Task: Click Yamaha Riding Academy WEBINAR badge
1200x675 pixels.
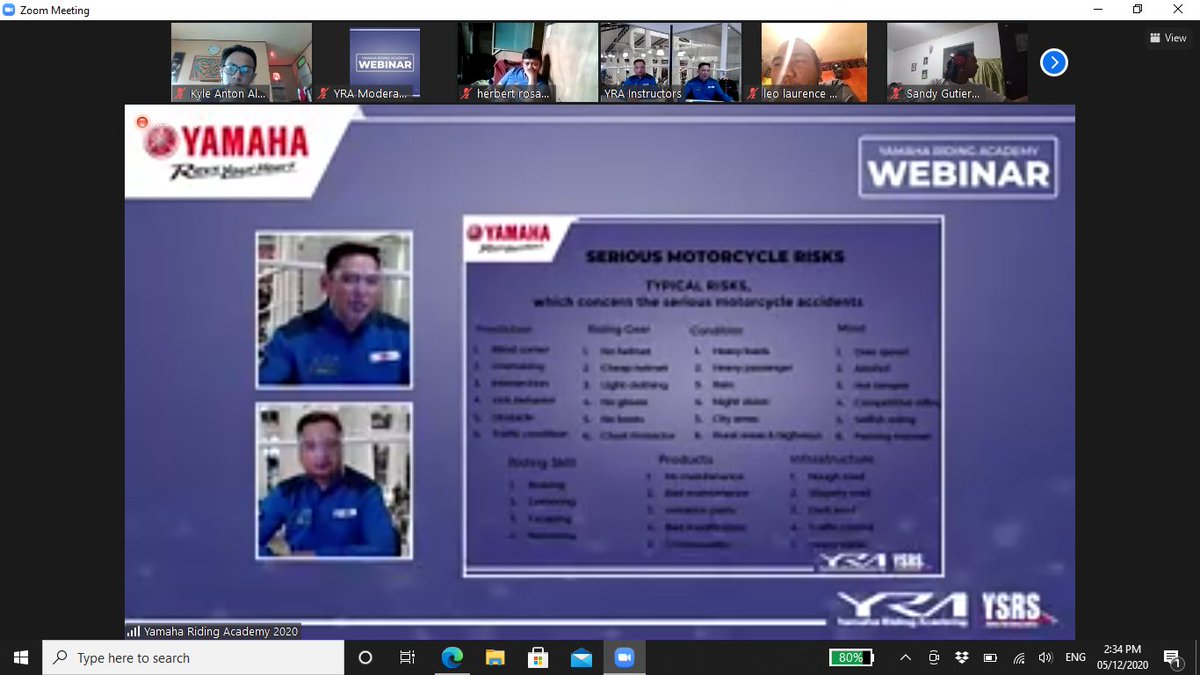Action: 958,166
